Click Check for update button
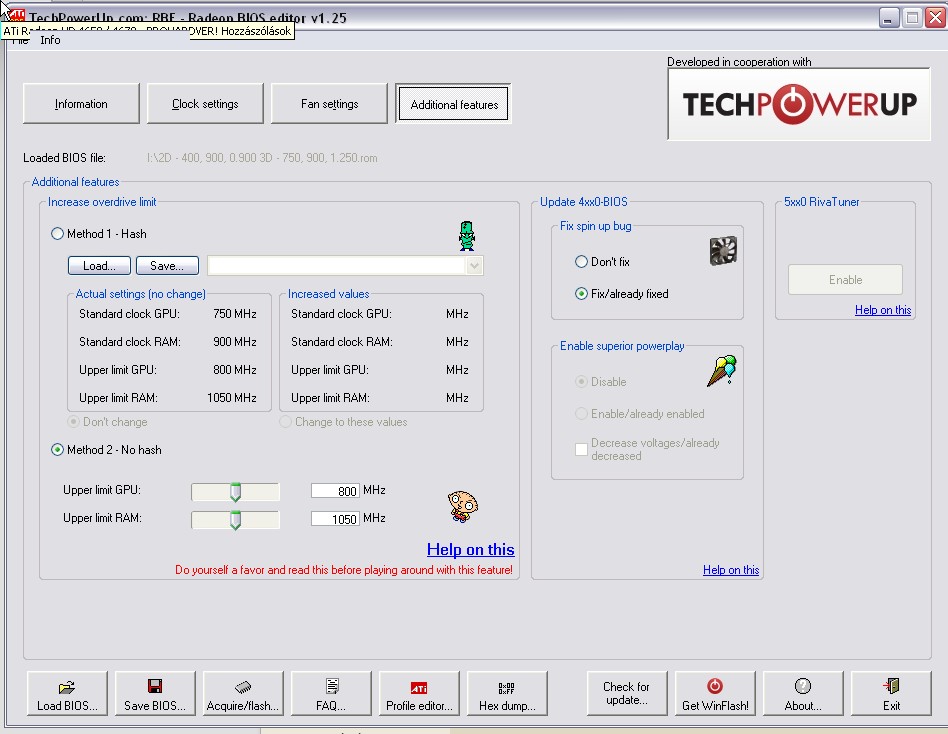This screenshot has width=948, height=734. point(627,693)
